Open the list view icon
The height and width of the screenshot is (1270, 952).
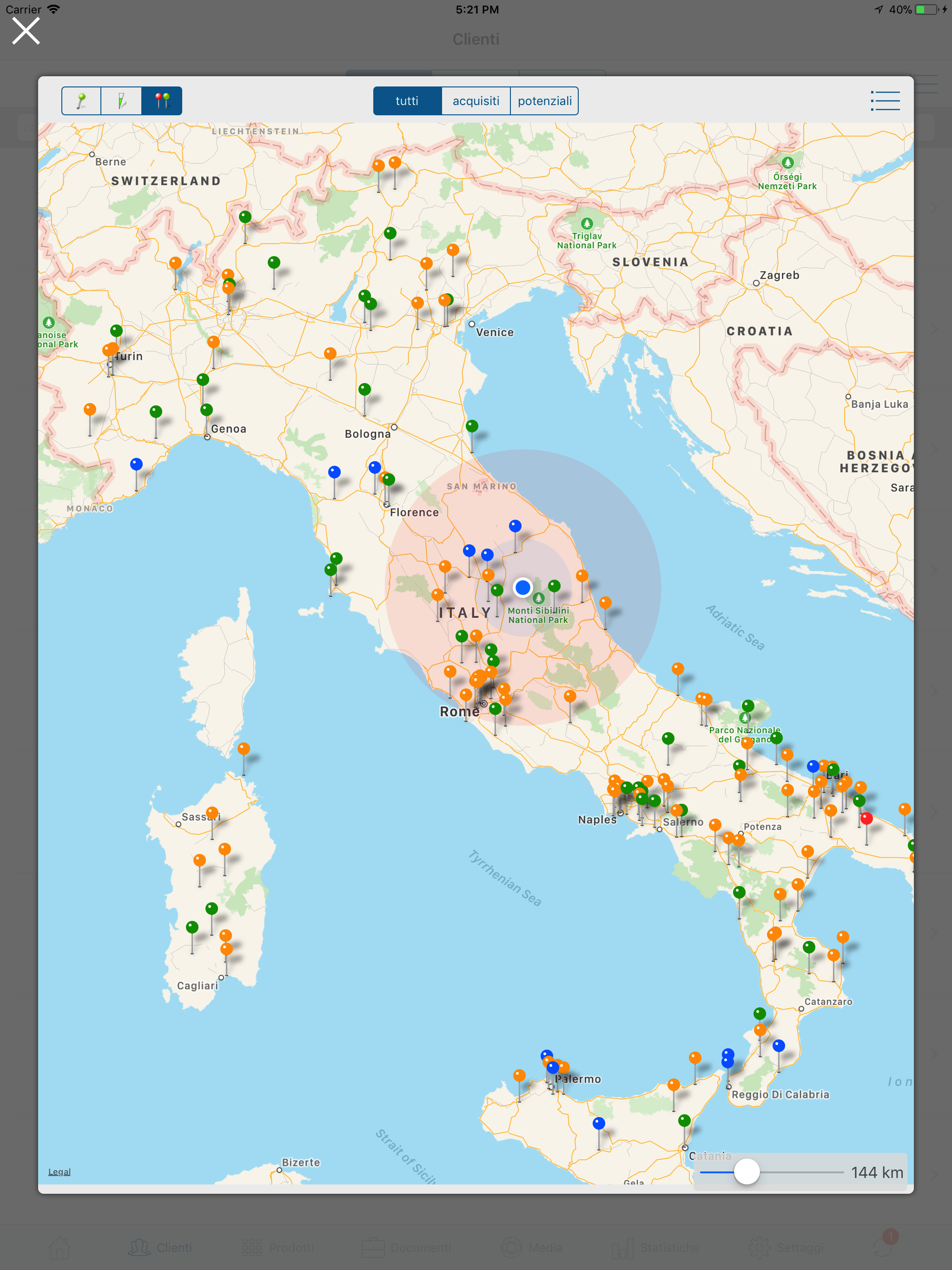885,101
